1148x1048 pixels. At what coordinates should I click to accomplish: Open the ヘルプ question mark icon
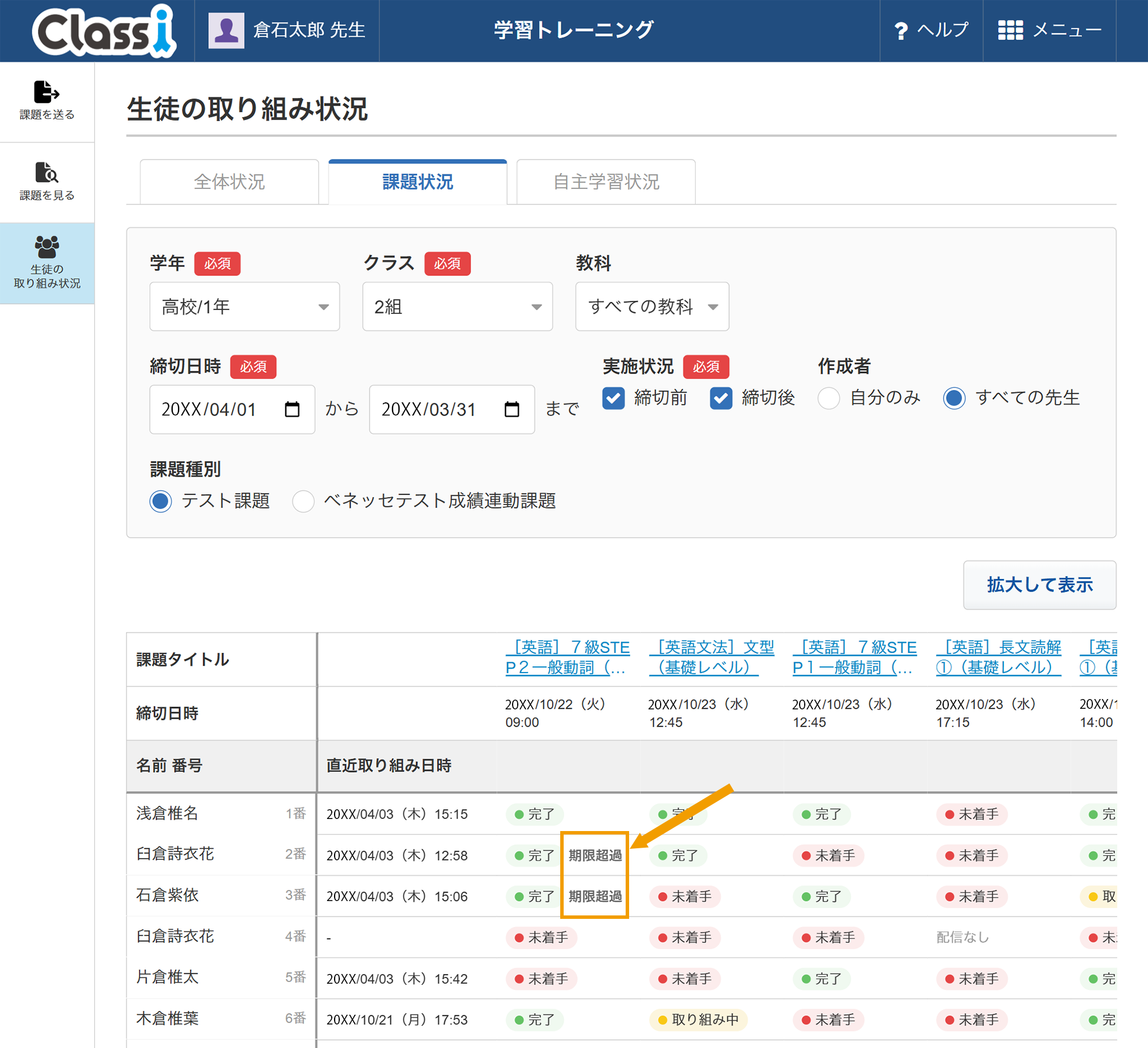tap(901, 31)
